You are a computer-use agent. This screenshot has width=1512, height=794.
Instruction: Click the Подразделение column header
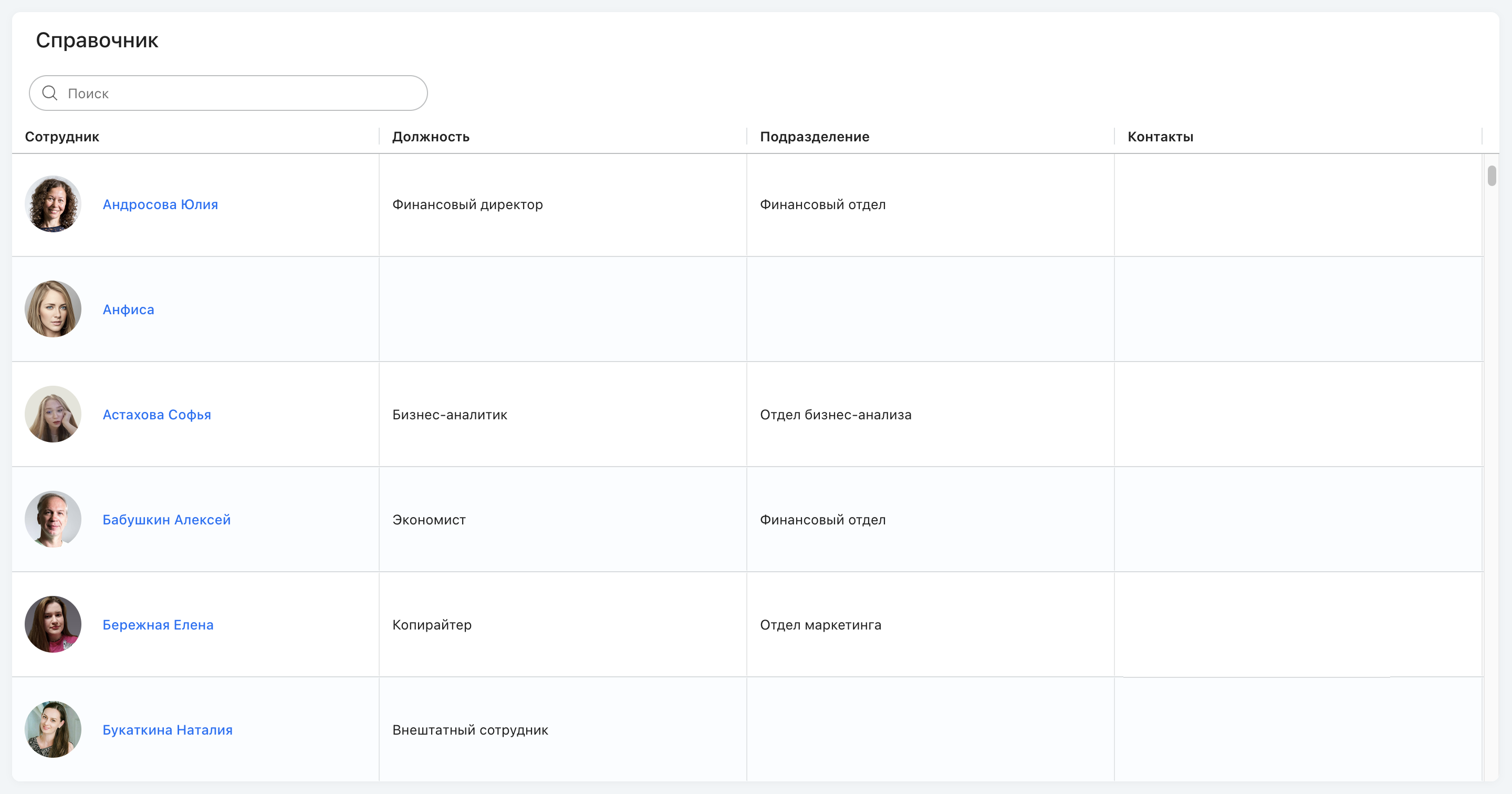[x=815, y=136]
